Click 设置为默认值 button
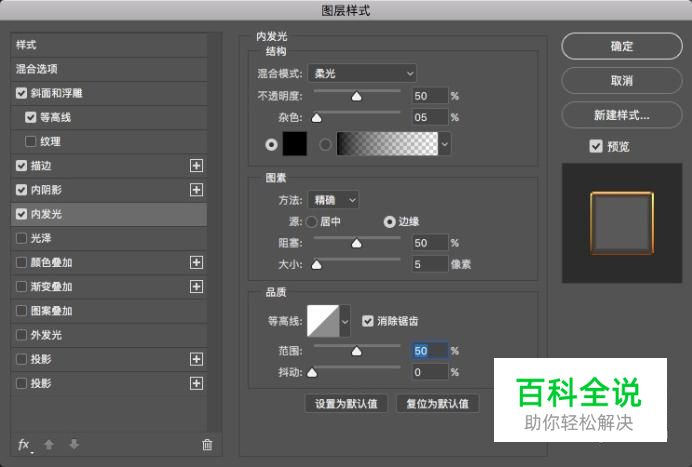692x467 pixels. pyautogui.click(x=346, y=403)
